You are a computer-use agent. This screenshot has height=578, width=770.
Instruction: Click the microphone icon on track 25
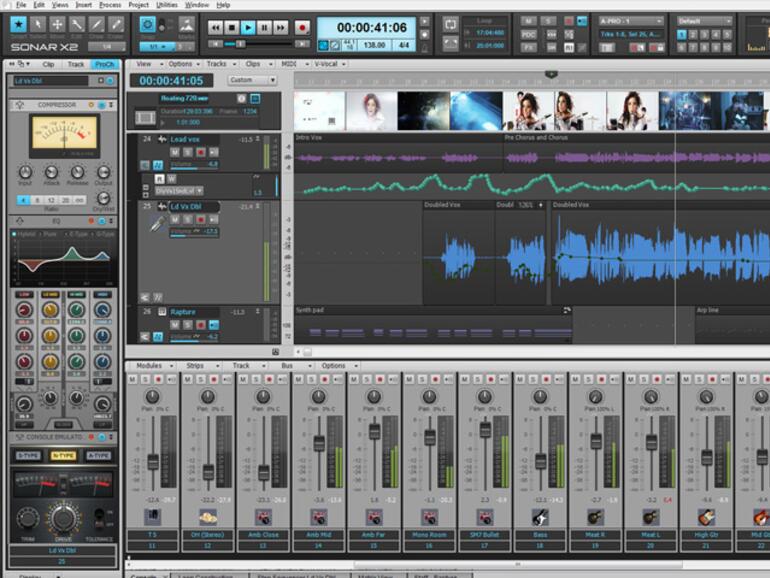pos(157,225)
